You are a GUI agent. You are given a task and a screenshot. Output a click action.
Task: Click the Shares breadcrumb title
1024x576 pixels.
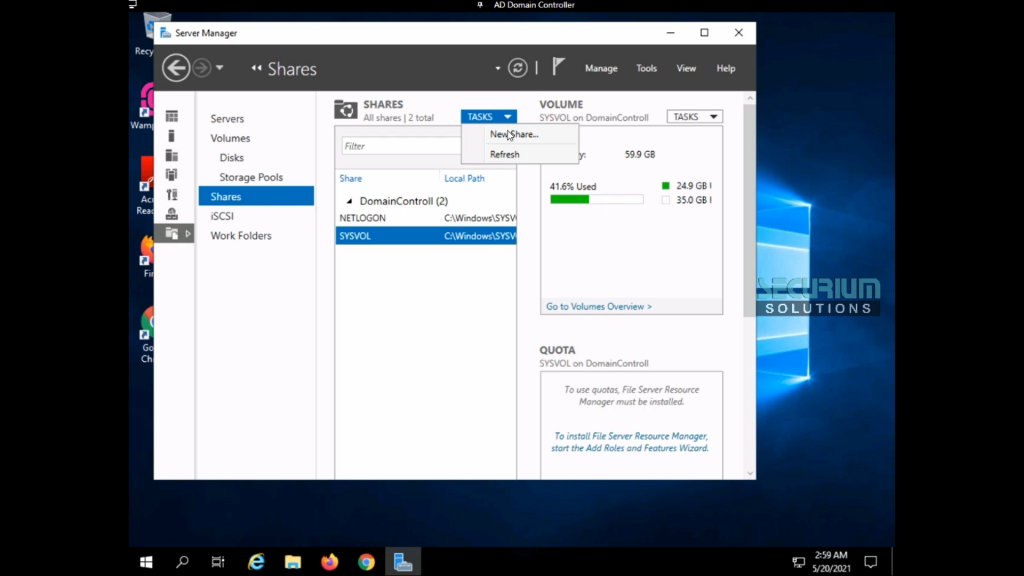292,69
